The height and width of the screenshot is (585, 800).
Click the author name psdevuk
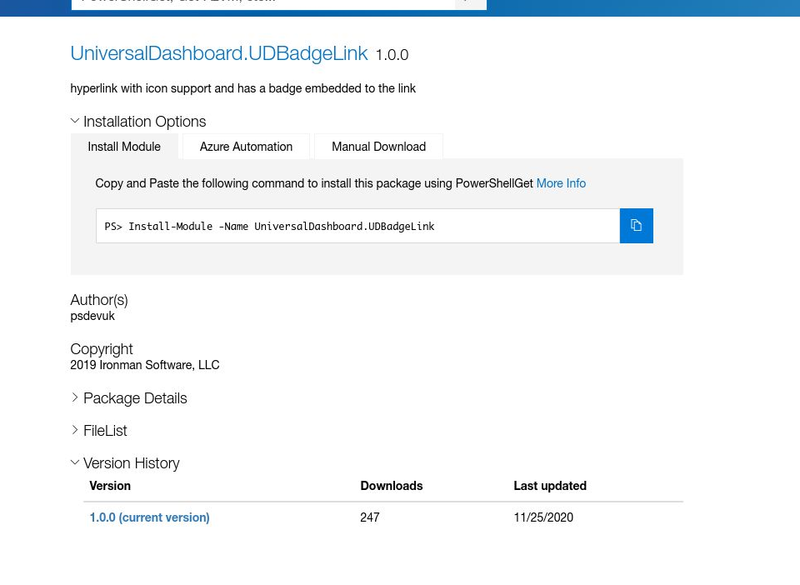click(92, 316)
